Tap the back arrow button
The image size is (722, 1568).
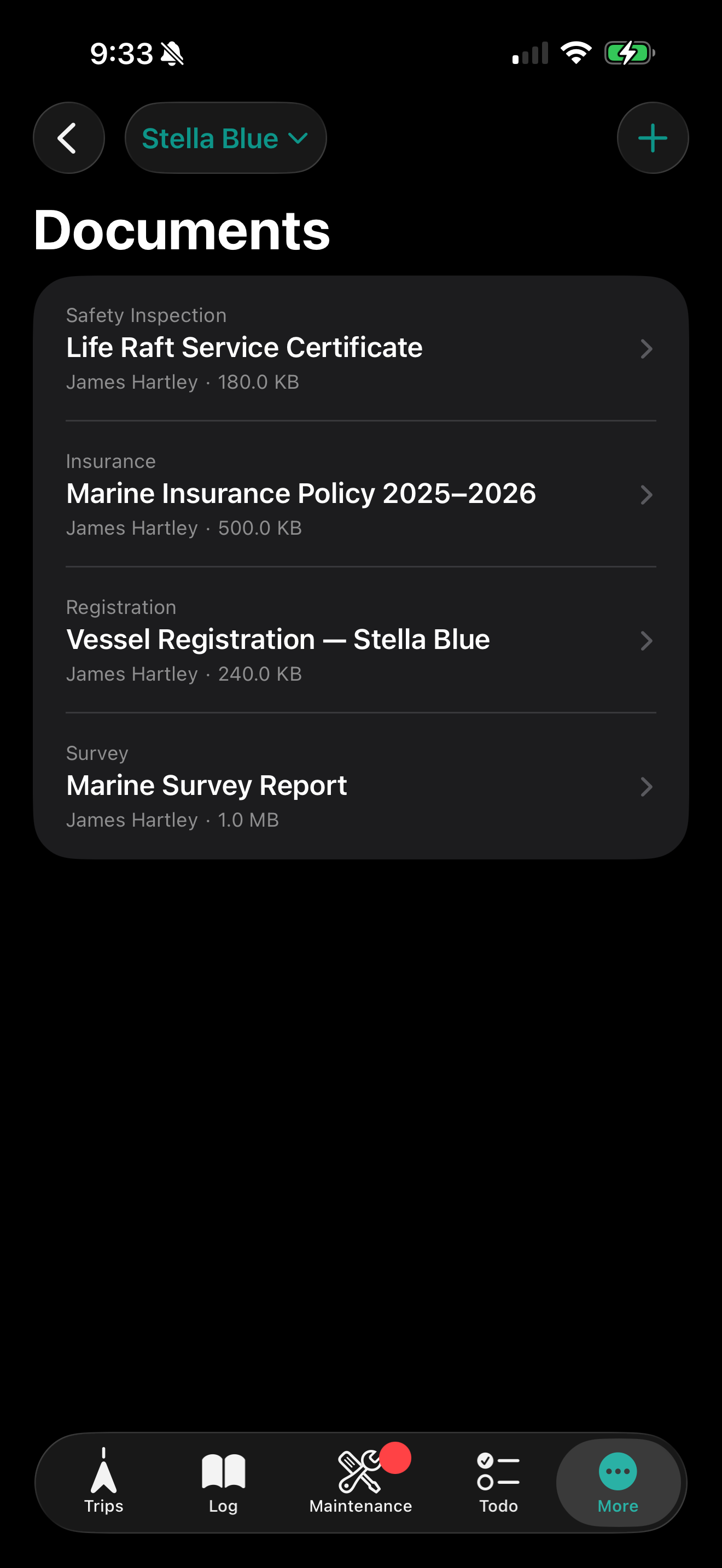pos(69,138)
